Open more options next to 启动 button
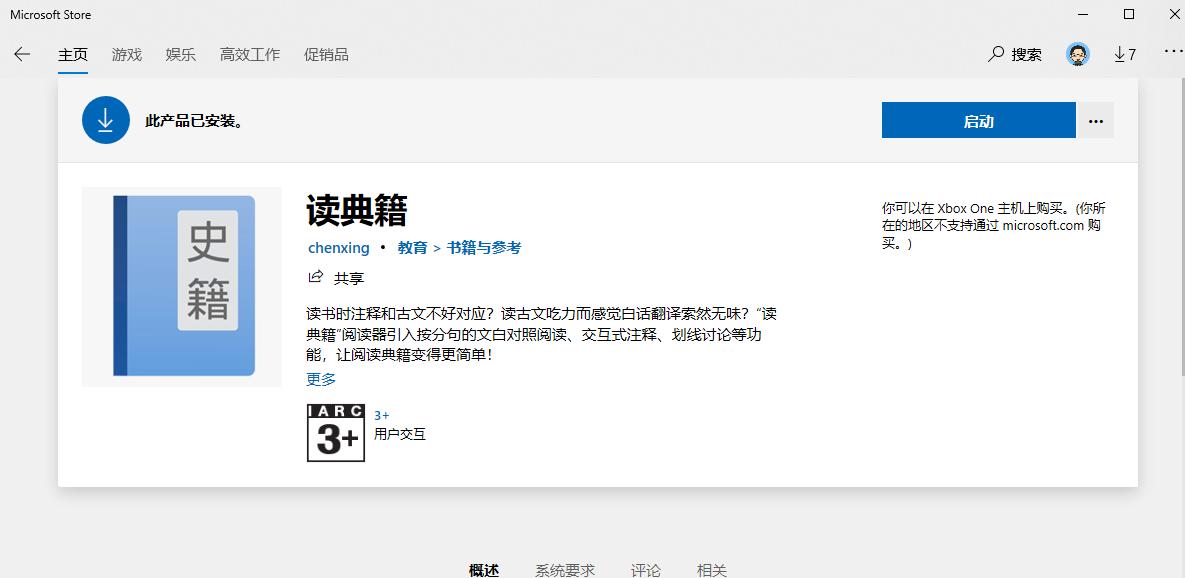The width and height of the screenshot is (1185, 578). pyautogui.click(x=1095, y=119)
